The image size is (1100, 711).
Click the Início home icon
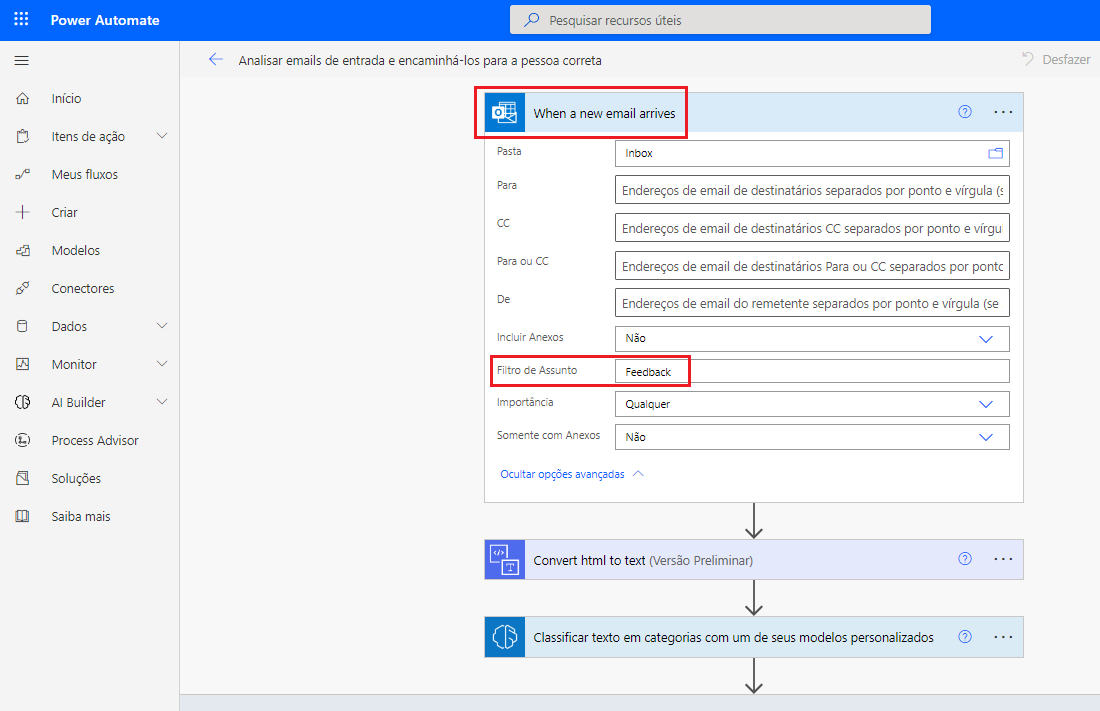[x=22, y=98]
